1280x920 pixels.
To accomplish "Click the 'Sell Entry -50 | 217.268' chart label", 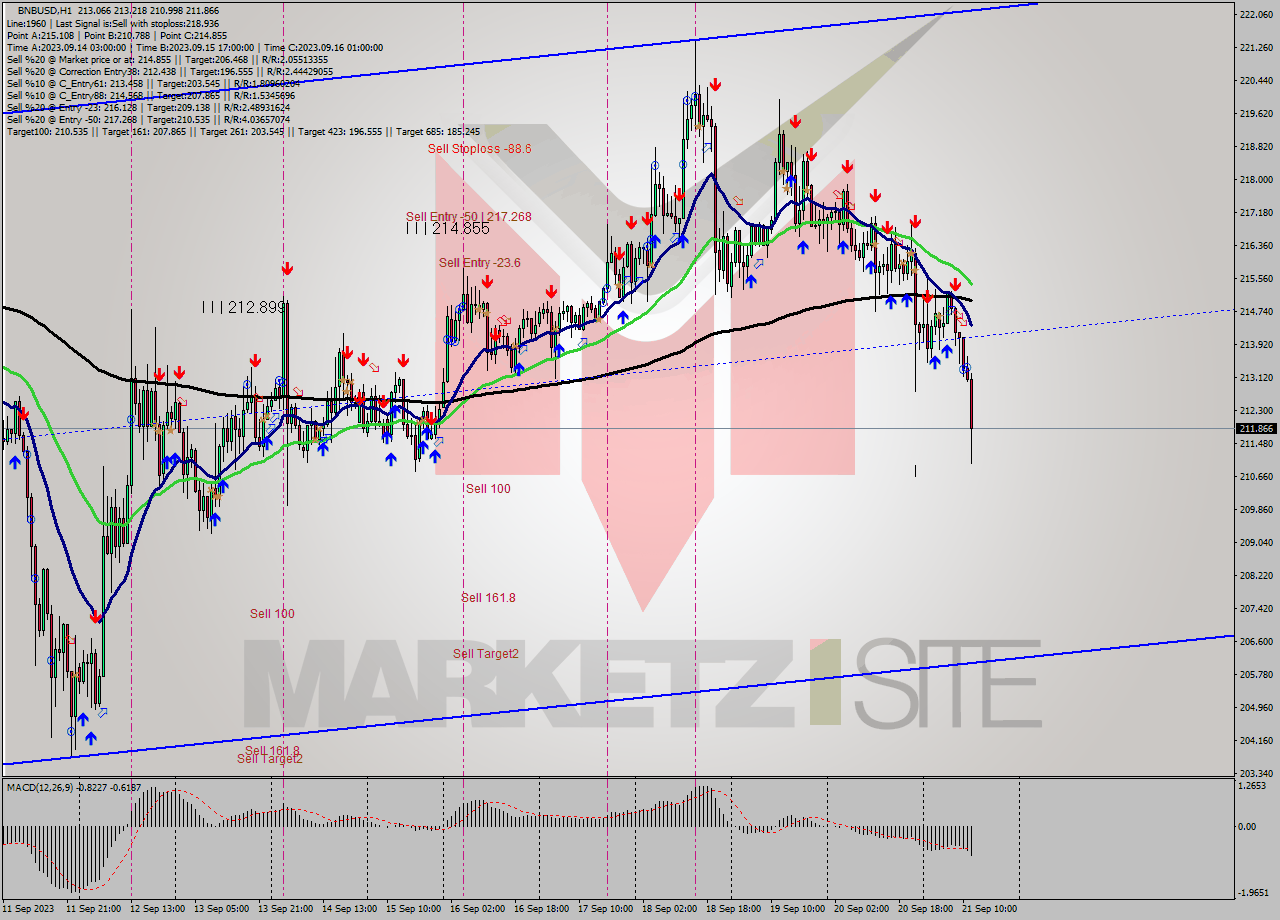I will [x=468, y=216].
